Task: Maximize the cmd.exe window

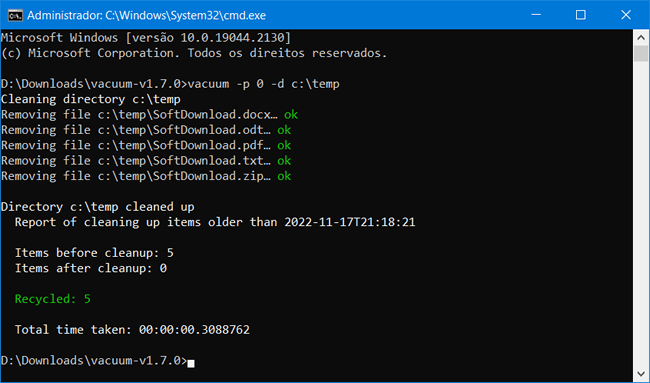Action: pos(581,15)
